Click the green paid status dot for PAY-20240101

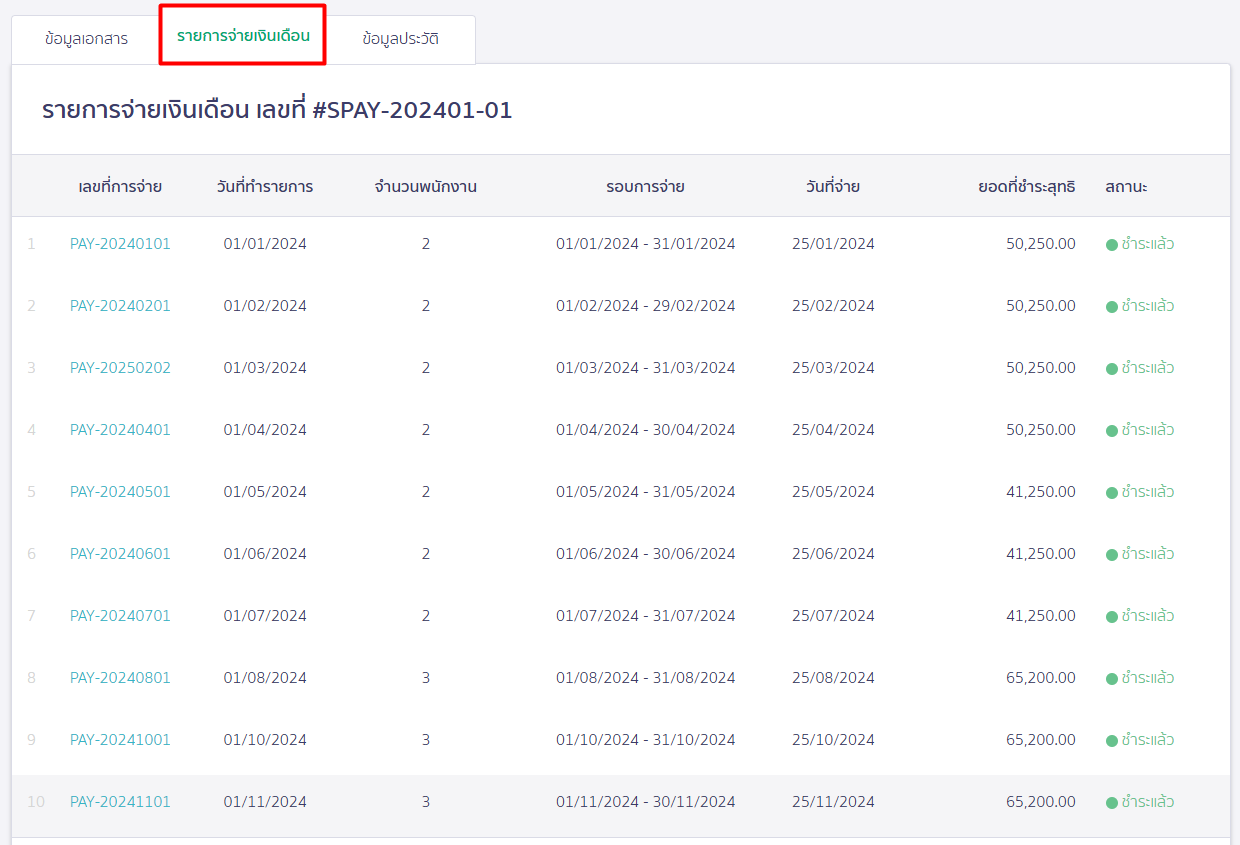pyautogui.click(x=1111, y=243)
